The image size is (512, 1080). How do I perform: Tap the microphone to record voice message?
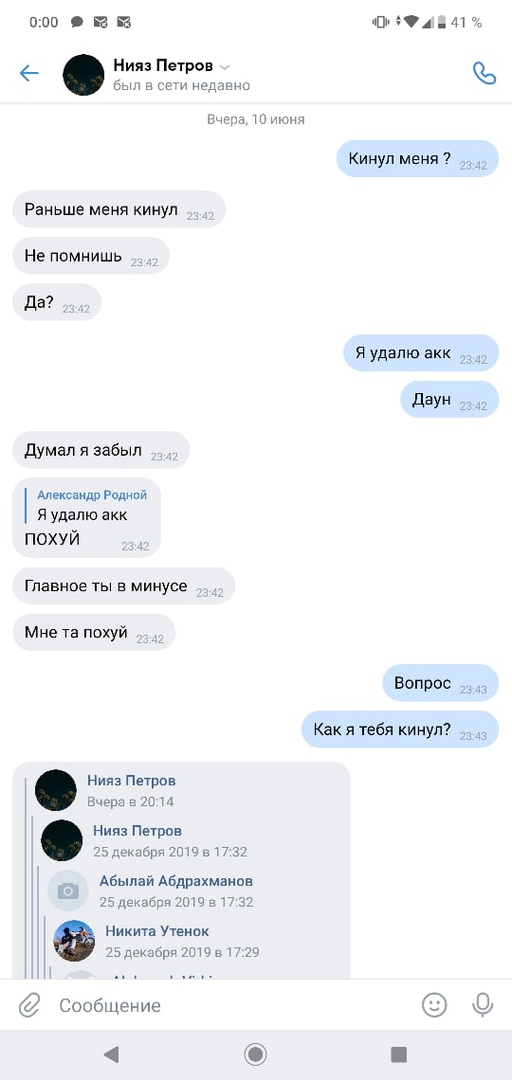click(482, 1005)
